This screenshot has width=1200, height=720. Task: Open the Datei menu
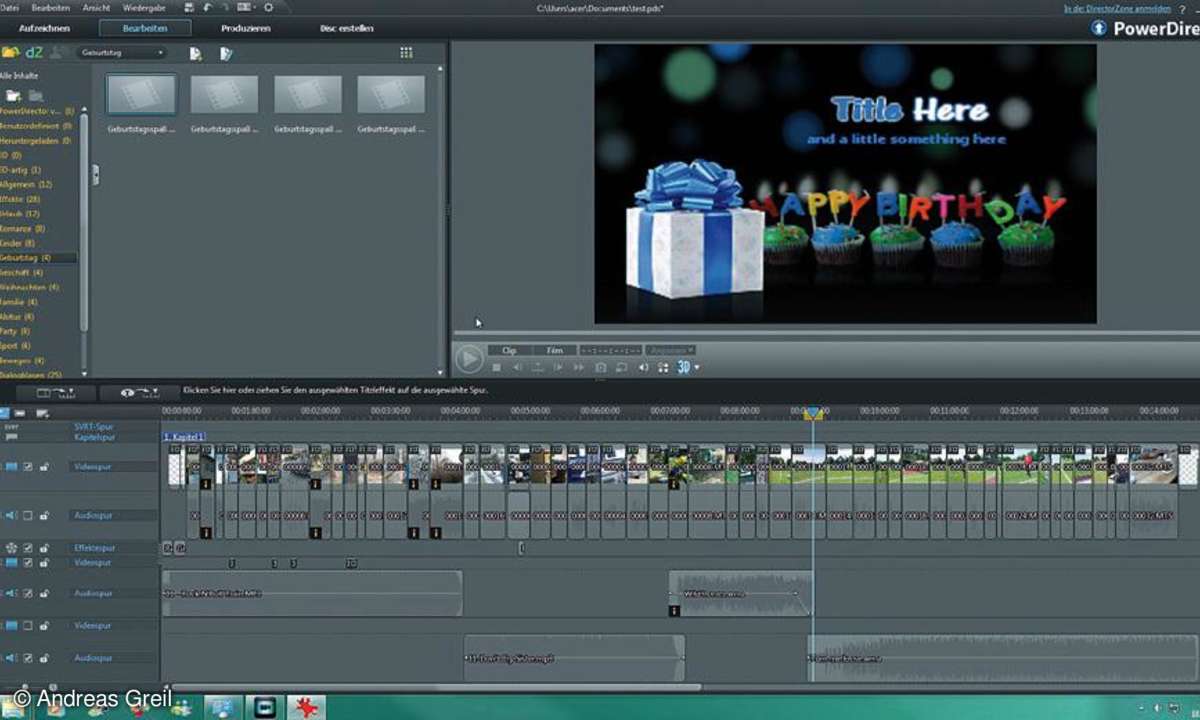(11, 7)
